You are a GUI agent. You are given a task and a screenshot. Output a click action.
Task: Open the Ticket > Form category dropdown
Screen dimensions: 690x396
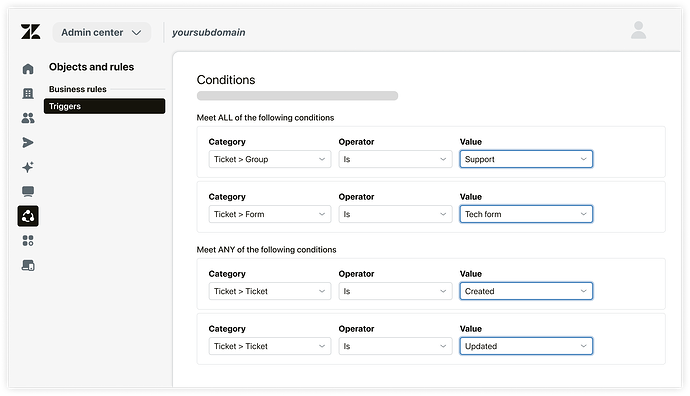(270, 214)
